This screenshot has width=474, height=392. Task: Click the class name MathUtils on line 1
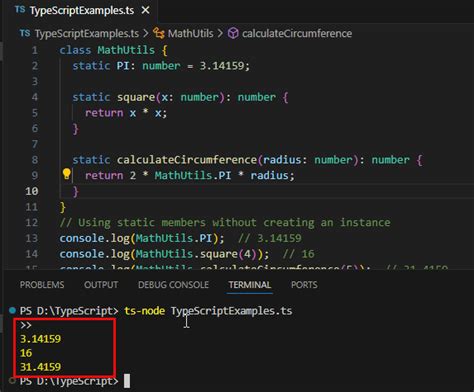pos(126,50)
